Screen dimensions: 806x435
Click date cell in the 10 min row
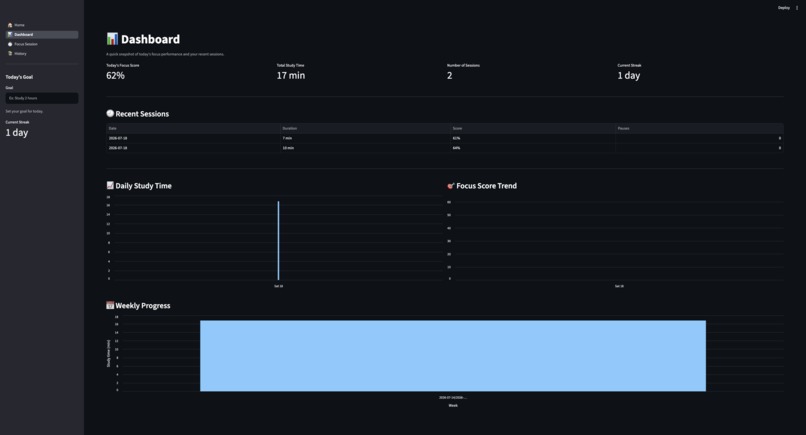193,148
